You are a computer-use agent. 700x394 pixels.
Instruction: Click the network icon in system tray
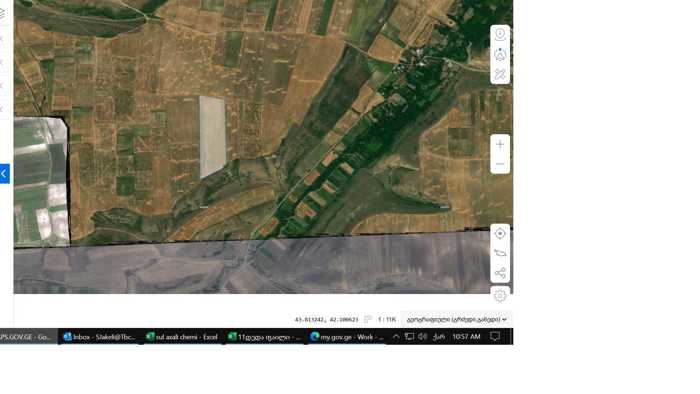point(409,337)
